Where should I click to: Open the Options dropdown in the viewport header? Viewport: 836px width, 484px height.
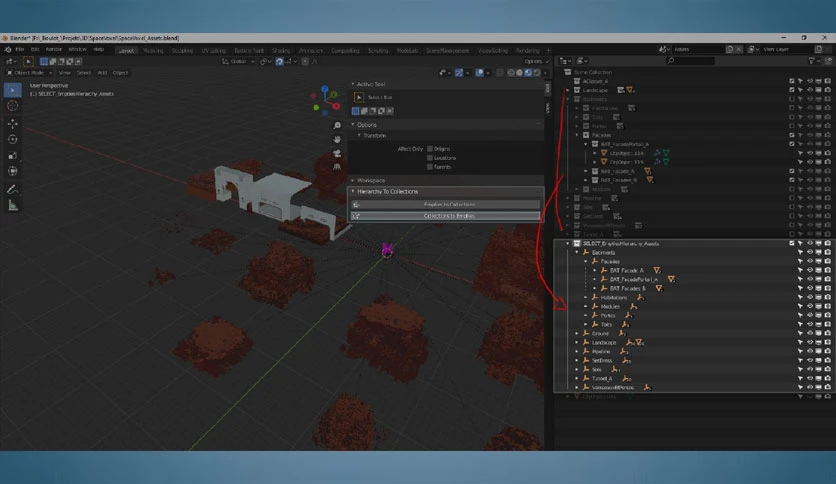536,61
